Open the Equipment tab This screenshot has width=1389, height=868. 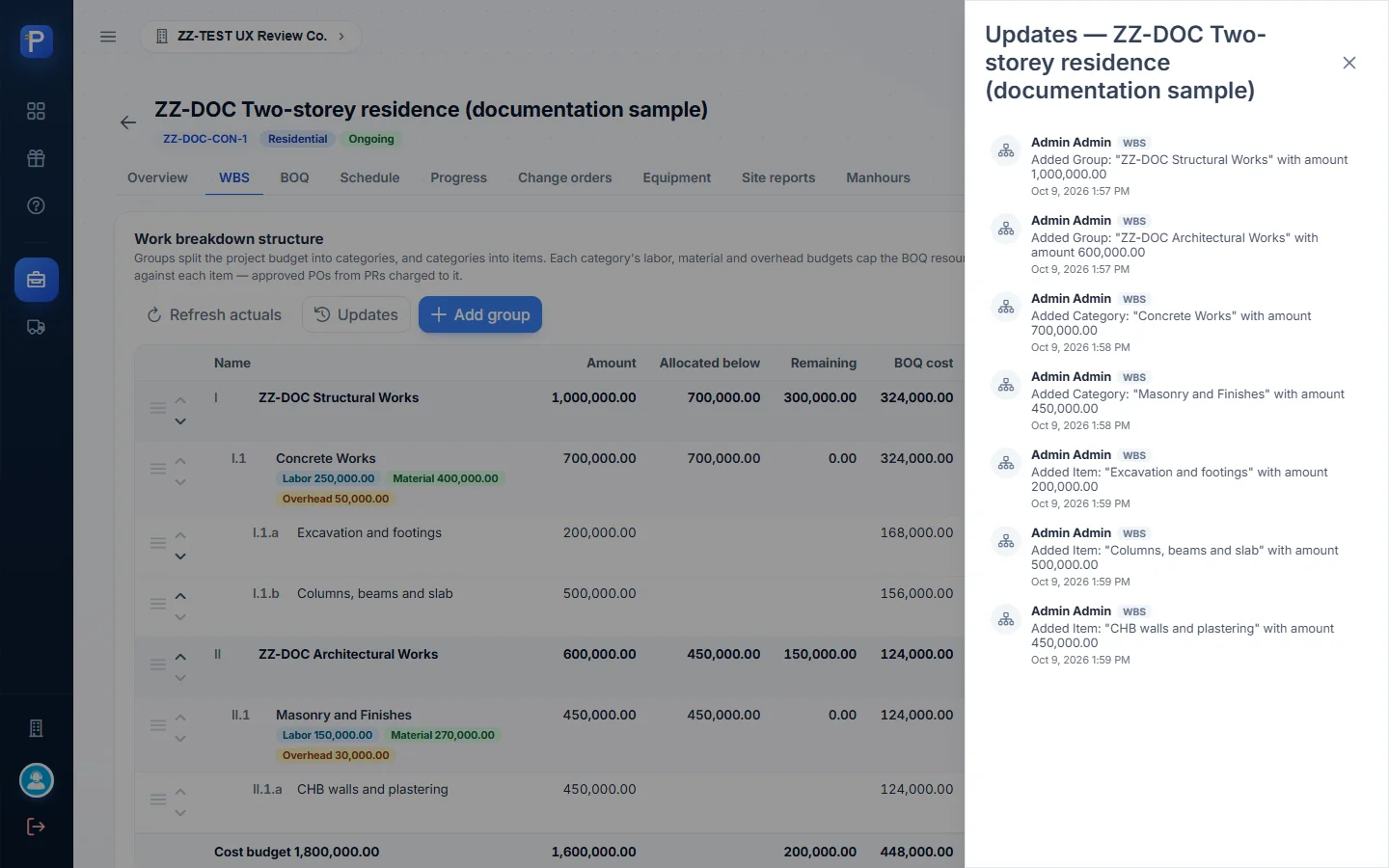coord(676,177)
